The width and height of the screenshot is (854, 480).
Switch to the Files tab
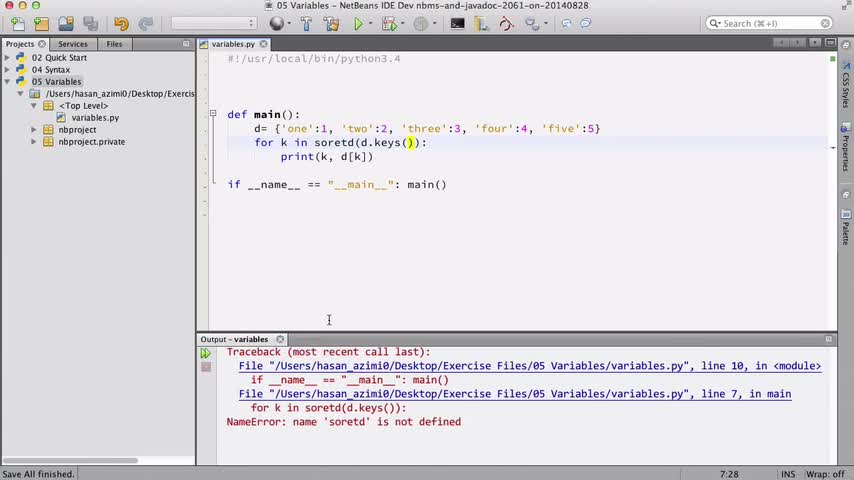click(x=114, y=44)
